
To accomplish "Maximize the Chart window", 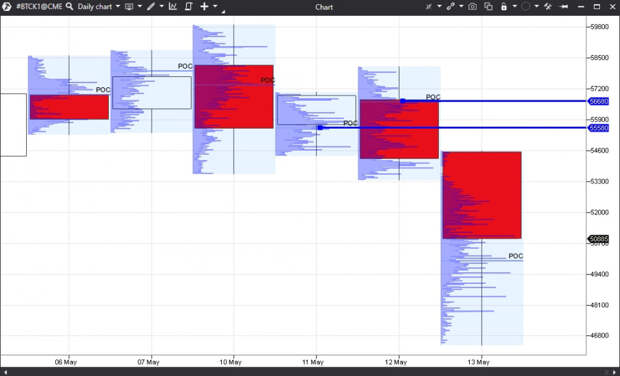I will coord(597,7).
